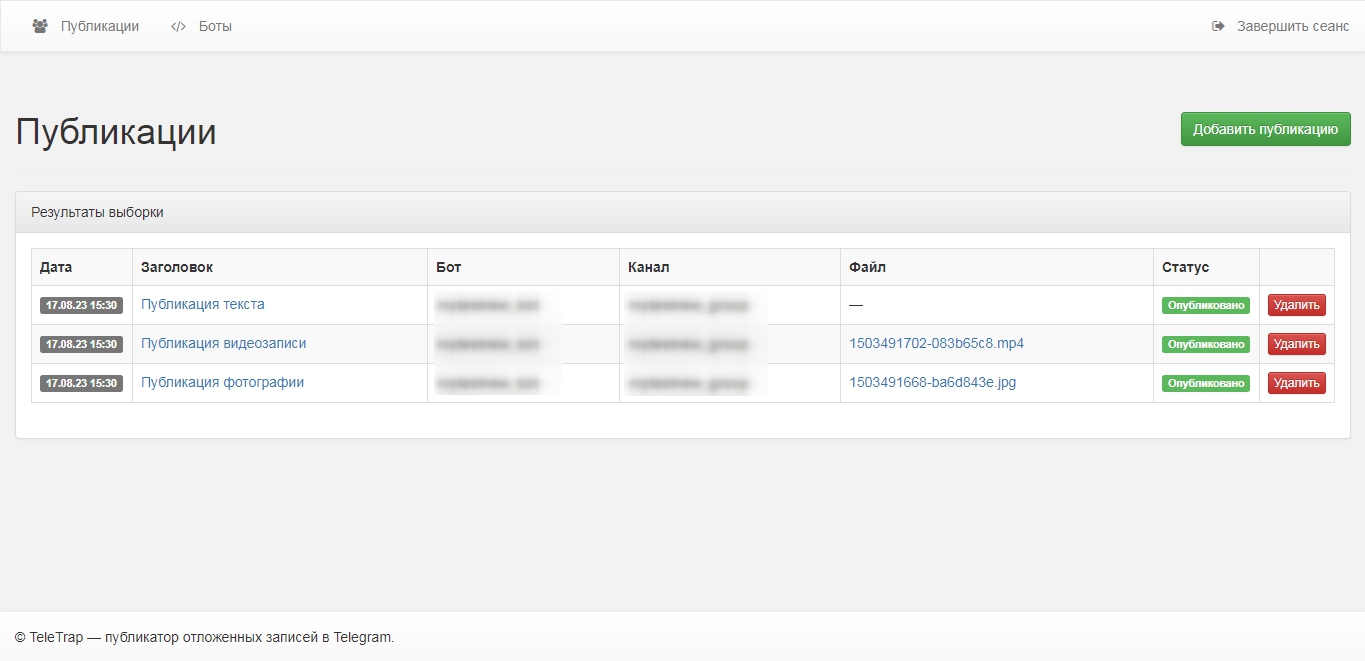Delete the Публикация фотографии row
This screenshot has height=661, width=1365.
pos(1297,383)
